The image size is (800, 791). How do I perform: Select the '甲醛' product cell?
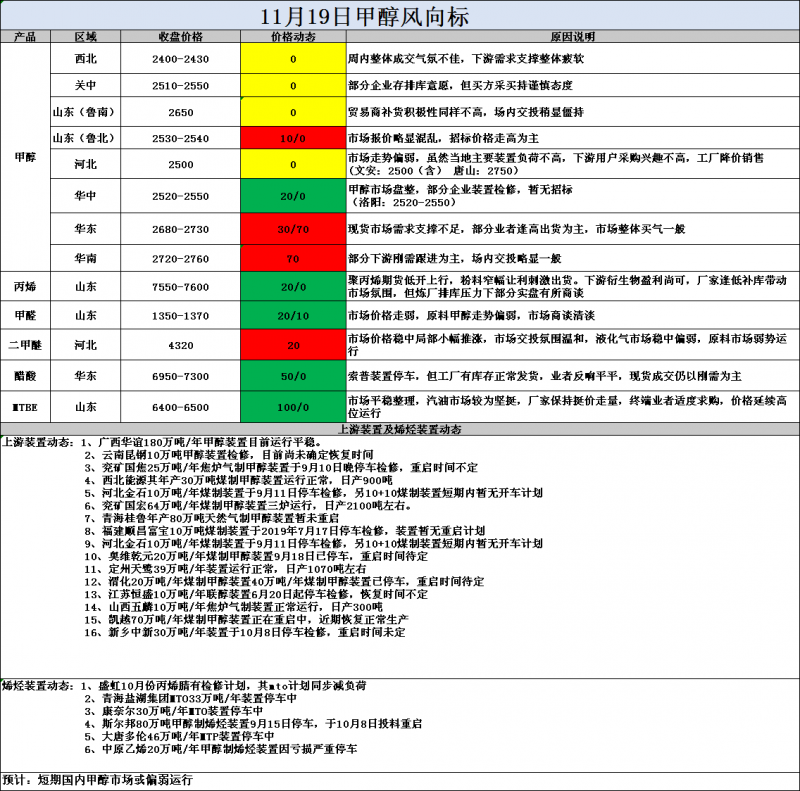[26, 315]
